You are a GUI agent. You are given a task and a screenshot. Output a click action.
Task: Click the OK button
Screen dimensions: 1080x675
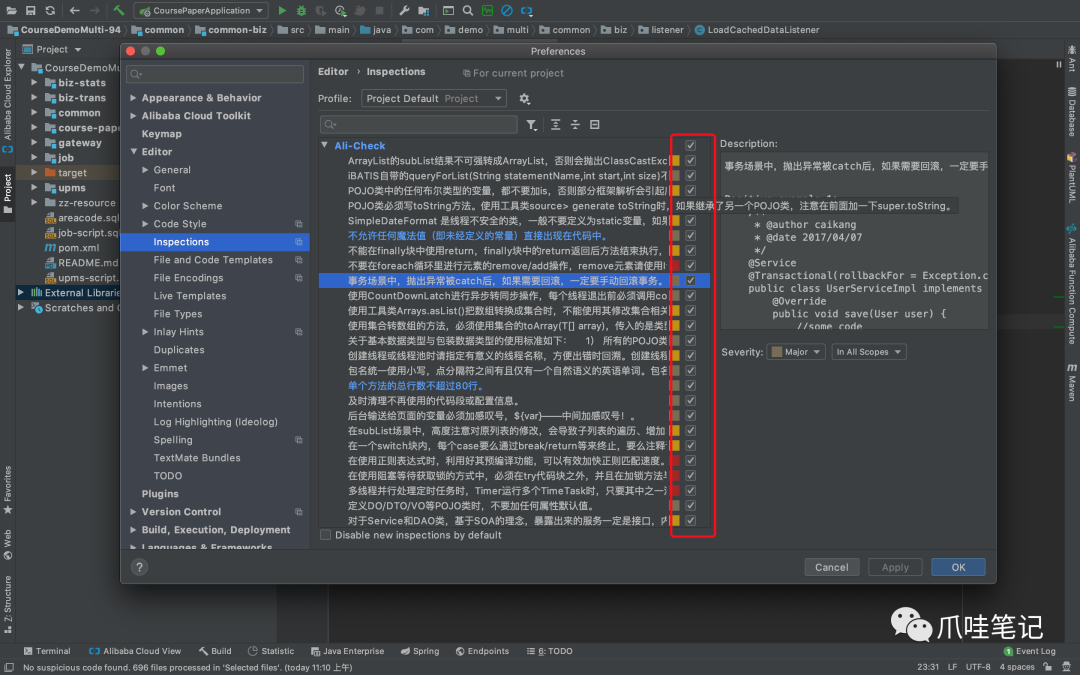click(x=958, y=567)
